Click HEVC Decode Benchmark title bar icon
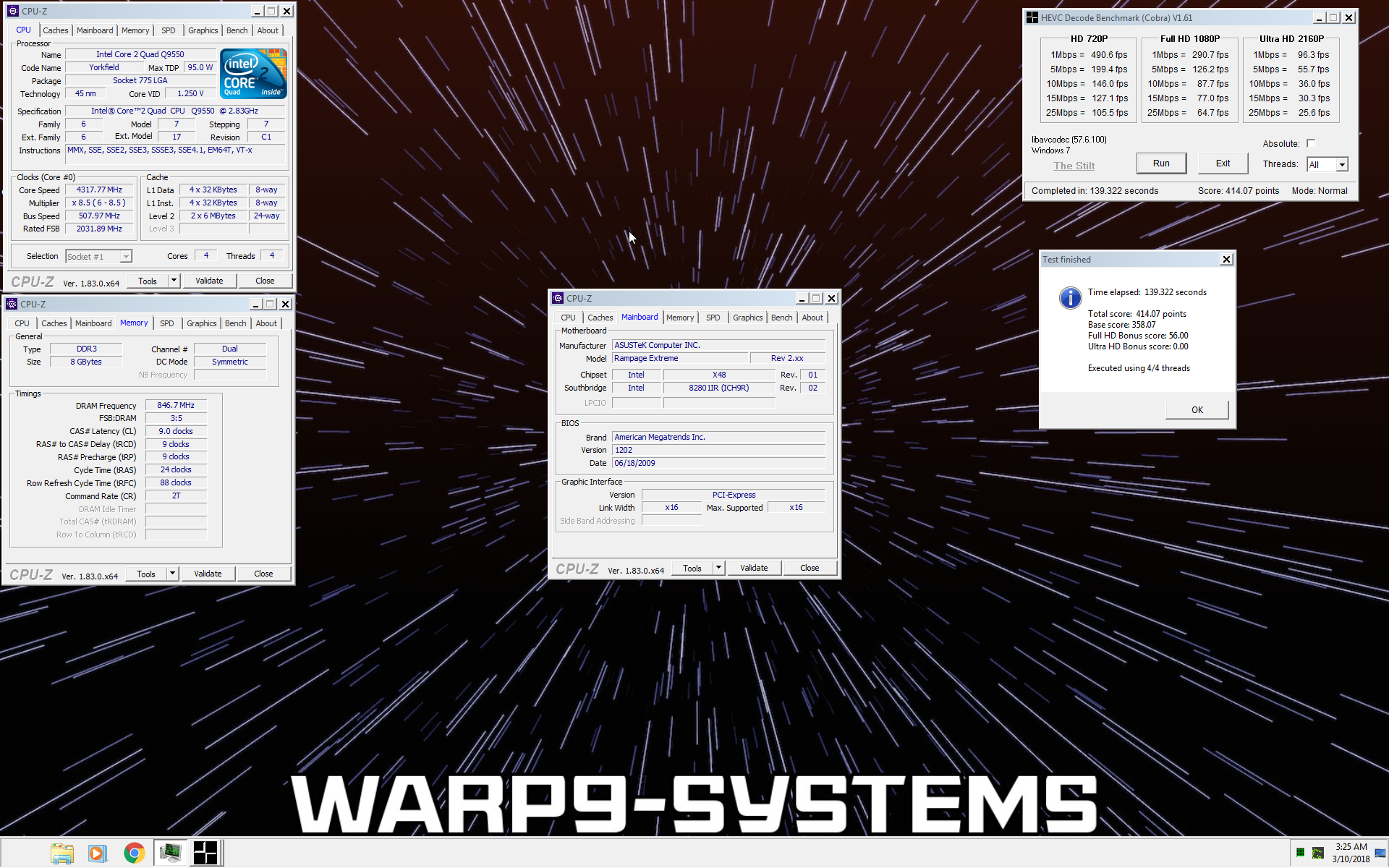 coord(1032,18)
